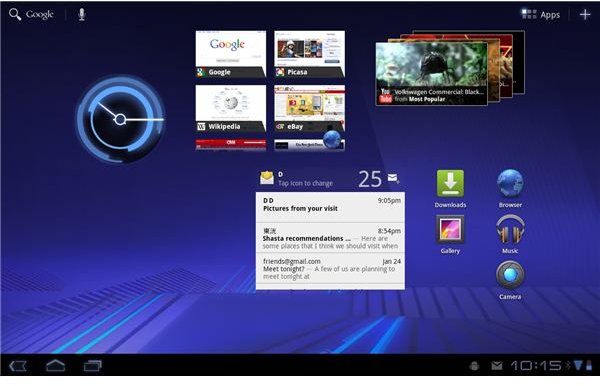Tap the voice search microphone
The width and height of the screenshot is (600, 386).
[x=82, y=15]
